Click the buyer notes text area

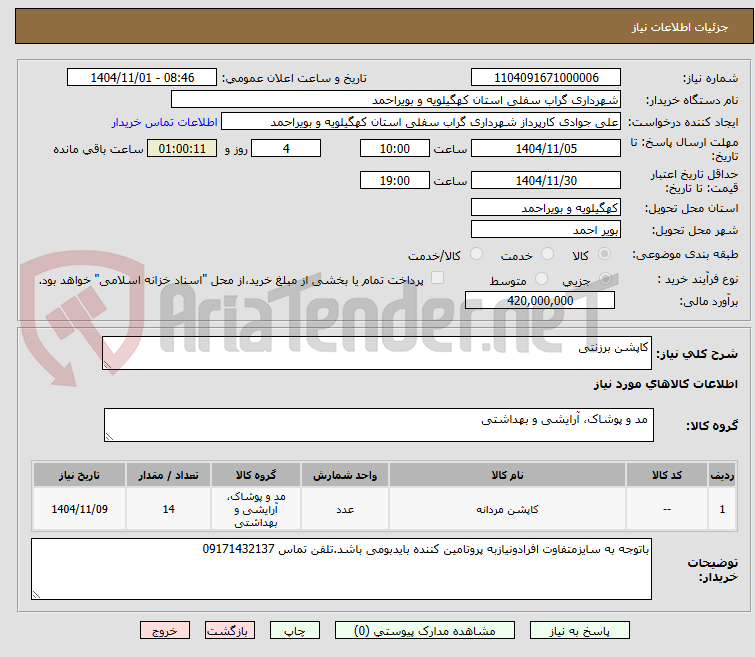pos(341,569)
